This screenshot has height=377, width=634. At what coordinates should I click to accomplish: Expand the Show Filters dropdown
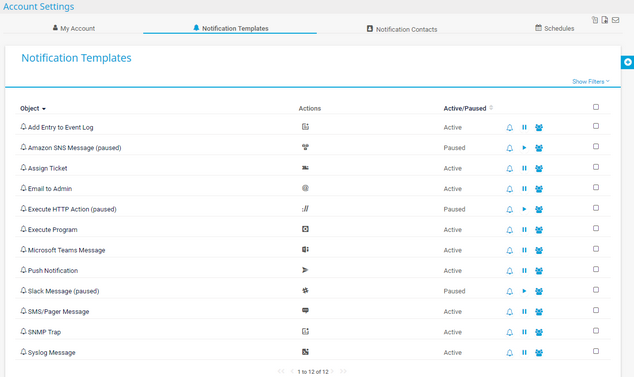tap(591, 82)
